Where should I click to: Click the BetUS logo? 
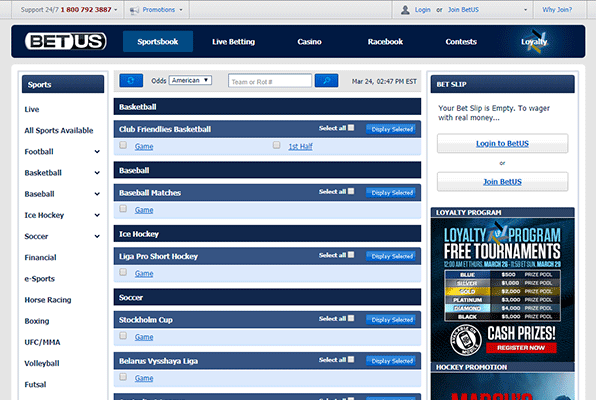click(66, 41)
